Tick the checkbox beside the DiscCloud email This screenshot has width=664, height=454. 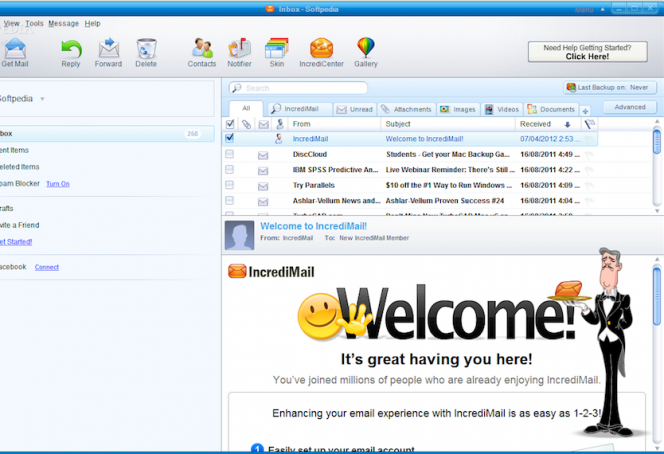230,155
